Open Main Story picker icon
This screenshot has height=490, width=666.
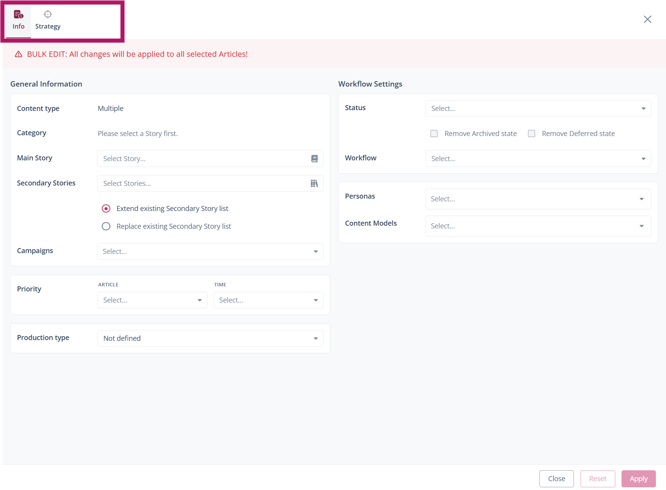point(314,159)
